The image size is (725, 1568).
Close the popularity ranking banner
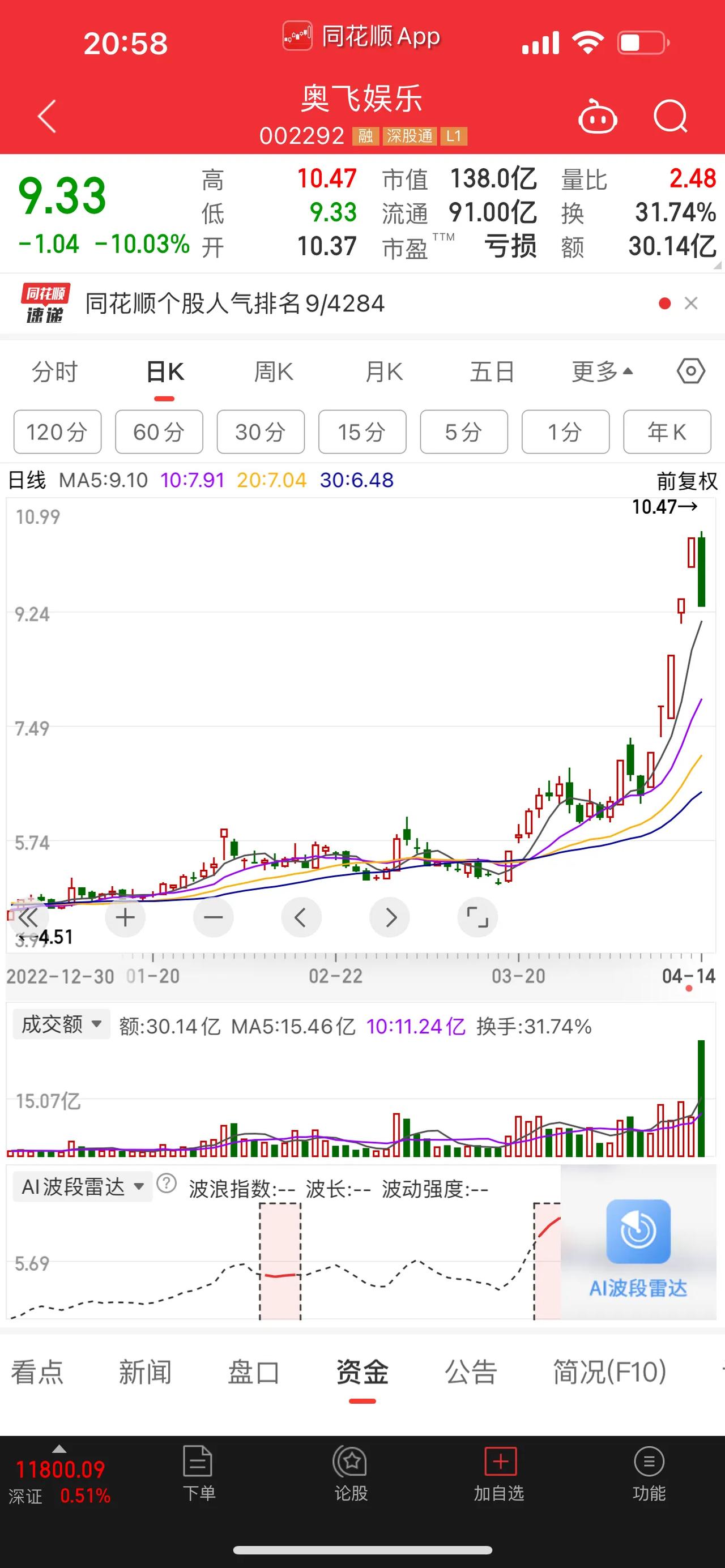[x=691, y=303]
